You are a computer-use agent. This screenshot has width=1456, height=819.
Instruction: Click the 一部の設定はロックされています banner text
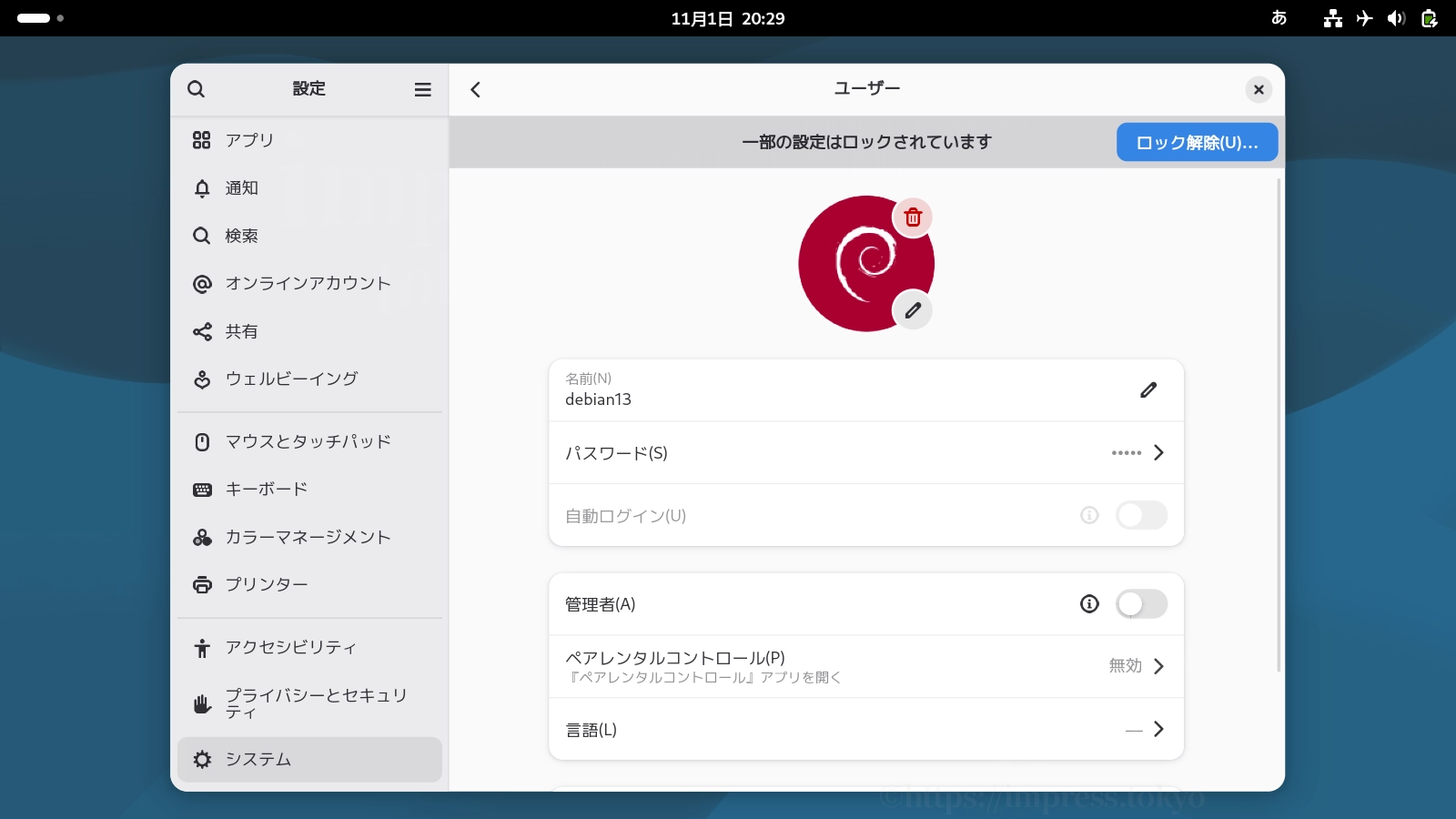[866, 142]
